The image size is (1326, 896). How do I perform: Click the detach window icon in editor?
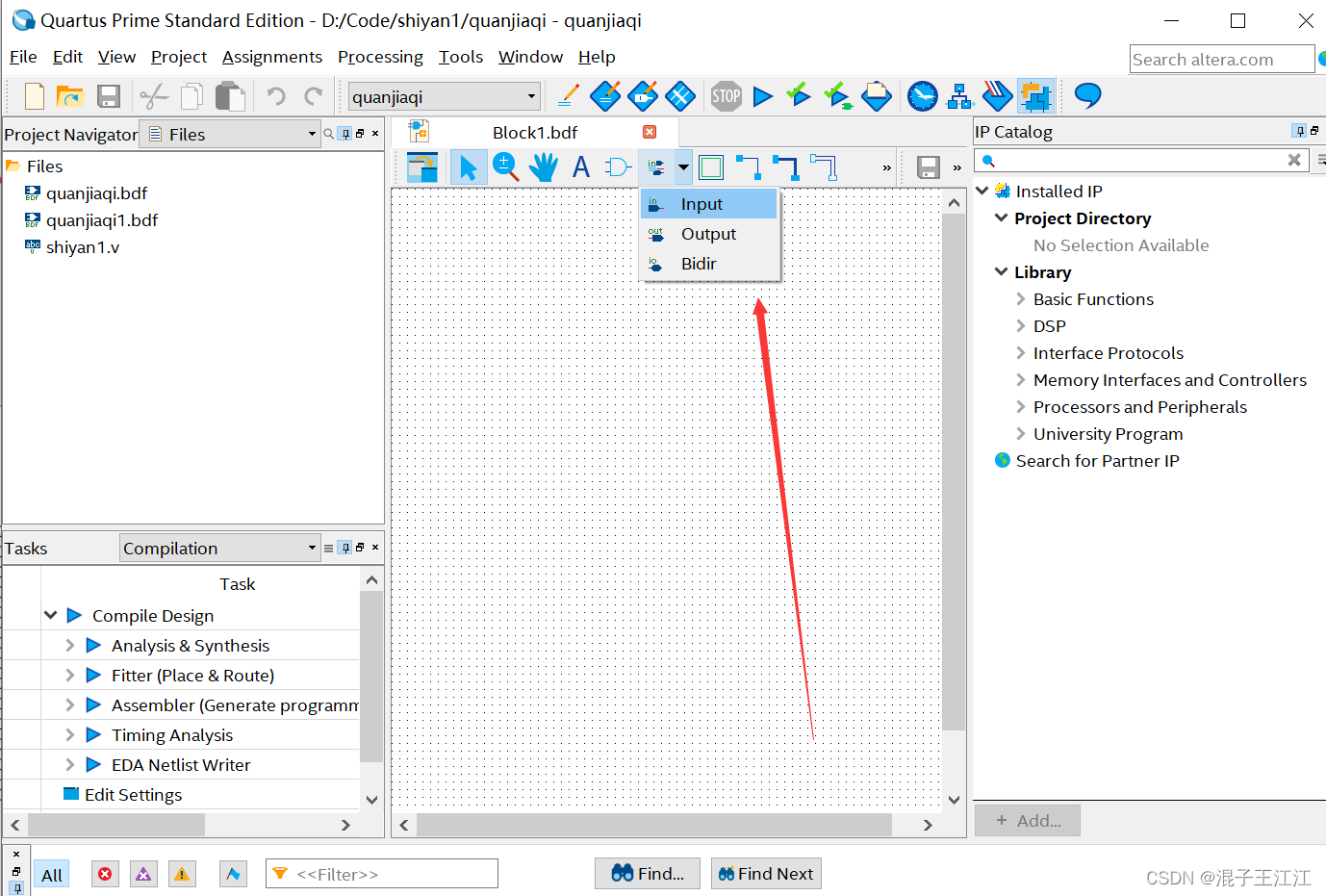pyautogui.click(x=421, y=167)
